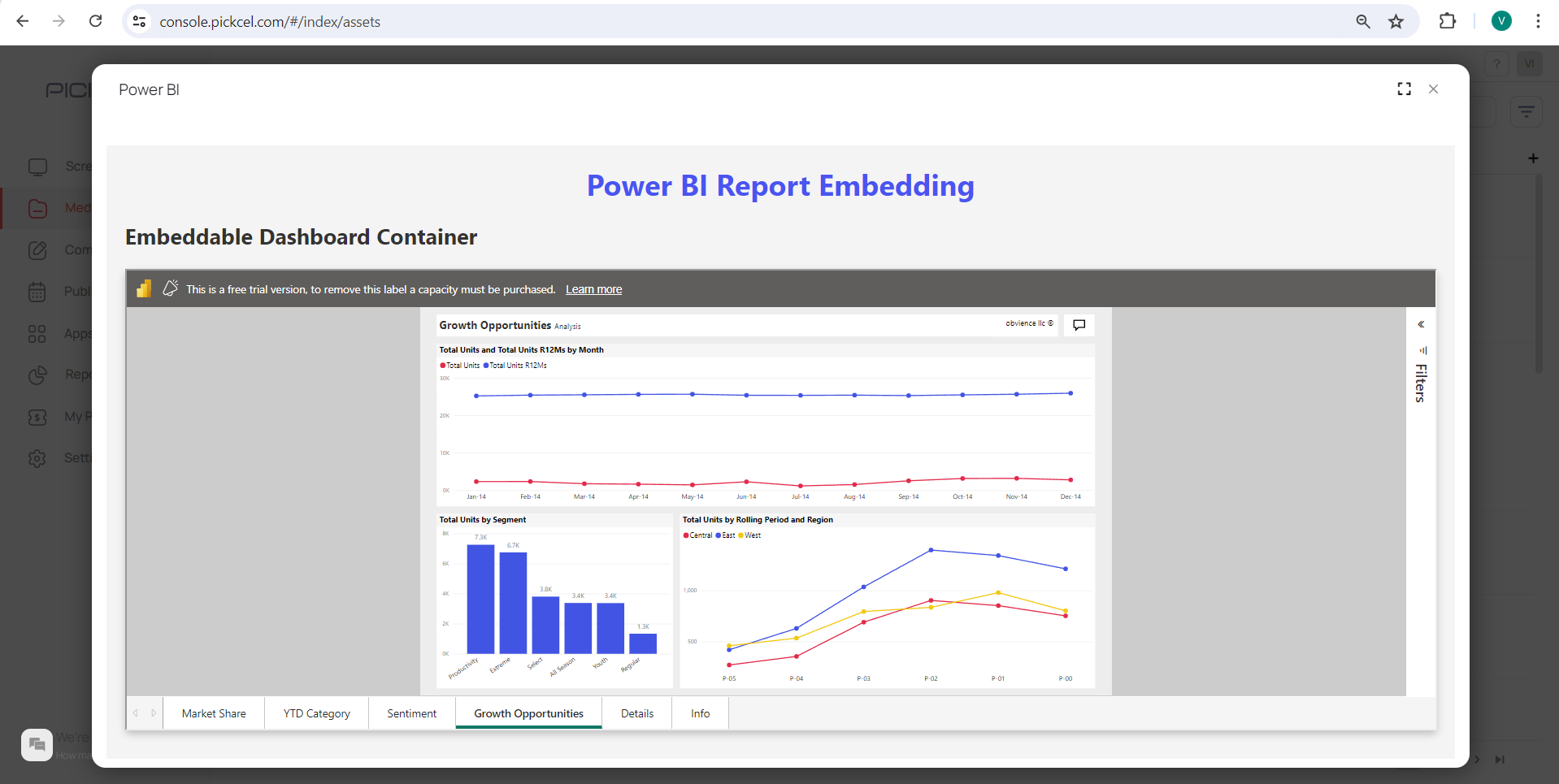Open the Chrome three-dot menu

coord(1538,21)
